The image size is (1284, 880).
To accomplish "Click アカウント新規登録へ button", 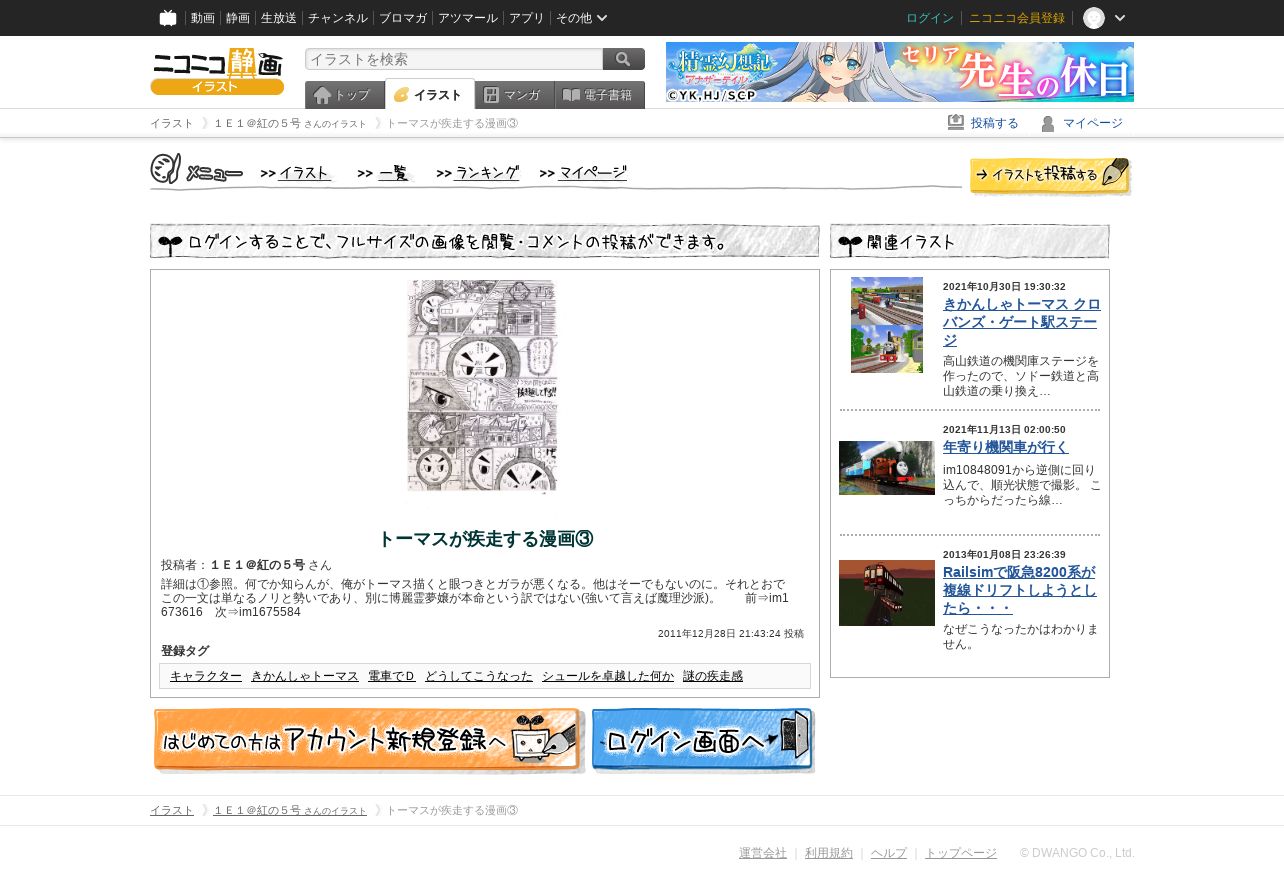I will click(368, 741).
